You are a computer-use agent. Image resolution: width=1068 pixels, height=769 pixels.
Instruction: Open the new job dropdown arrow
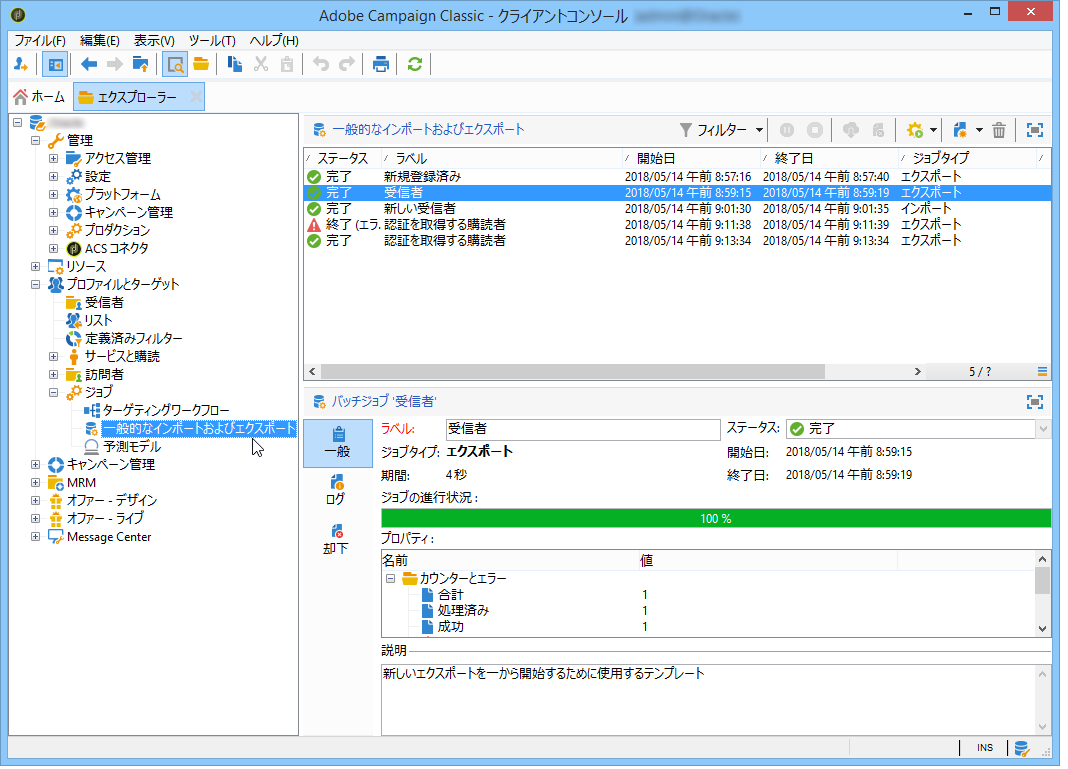coord(979,130)
